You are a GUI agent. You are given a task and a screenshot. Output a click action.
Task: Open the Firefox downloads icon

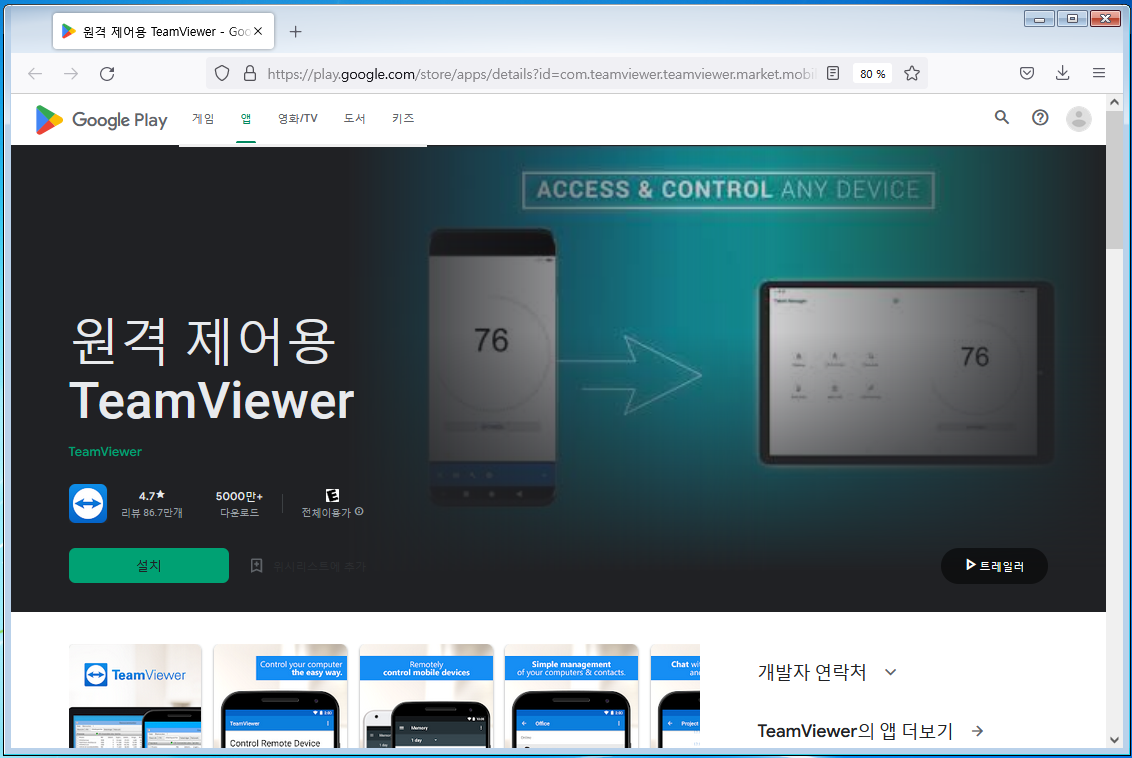click(x=1062, y=73)
